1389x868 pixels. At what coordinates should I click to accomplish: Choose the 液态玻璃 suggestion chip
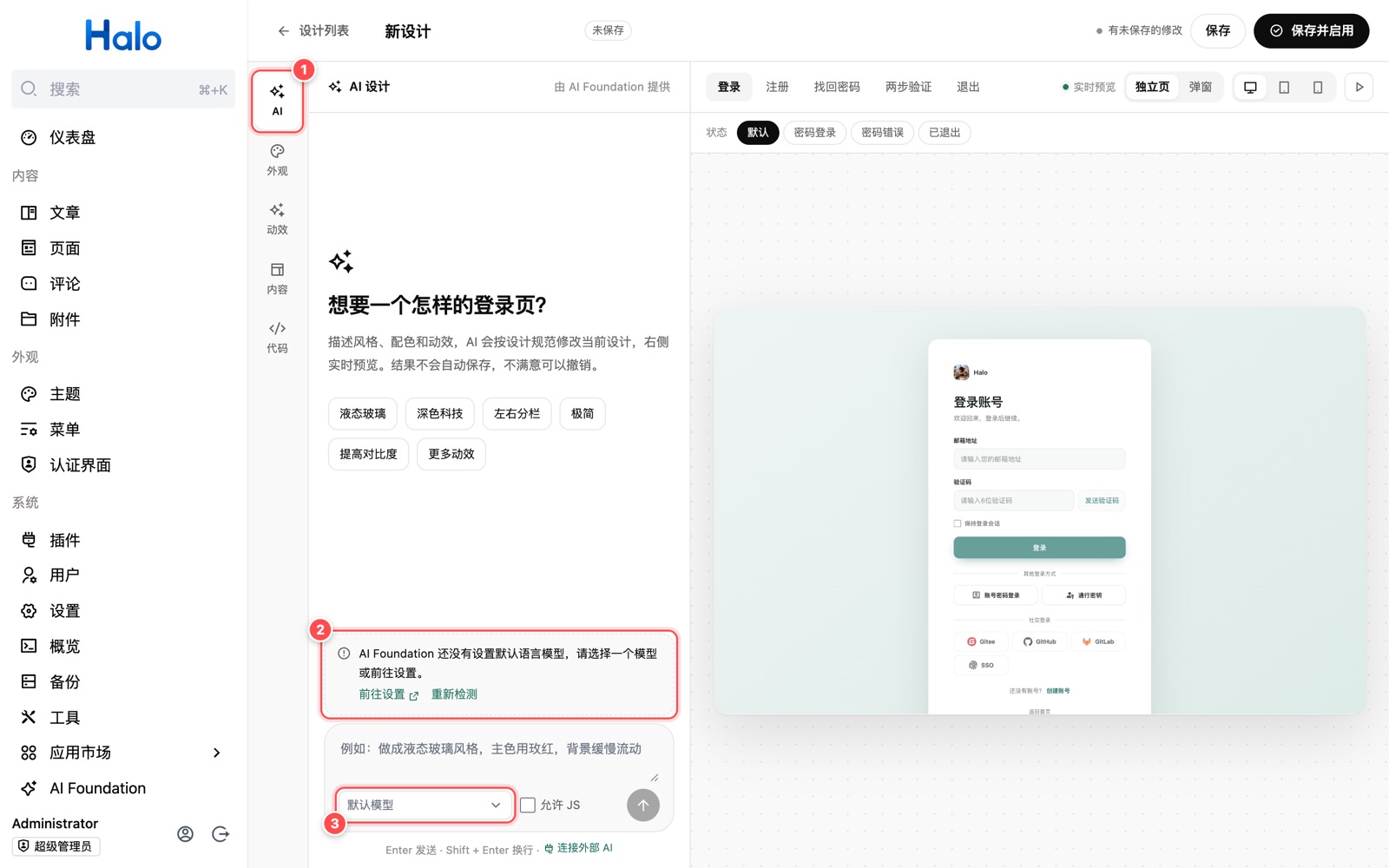coord(363,414)
